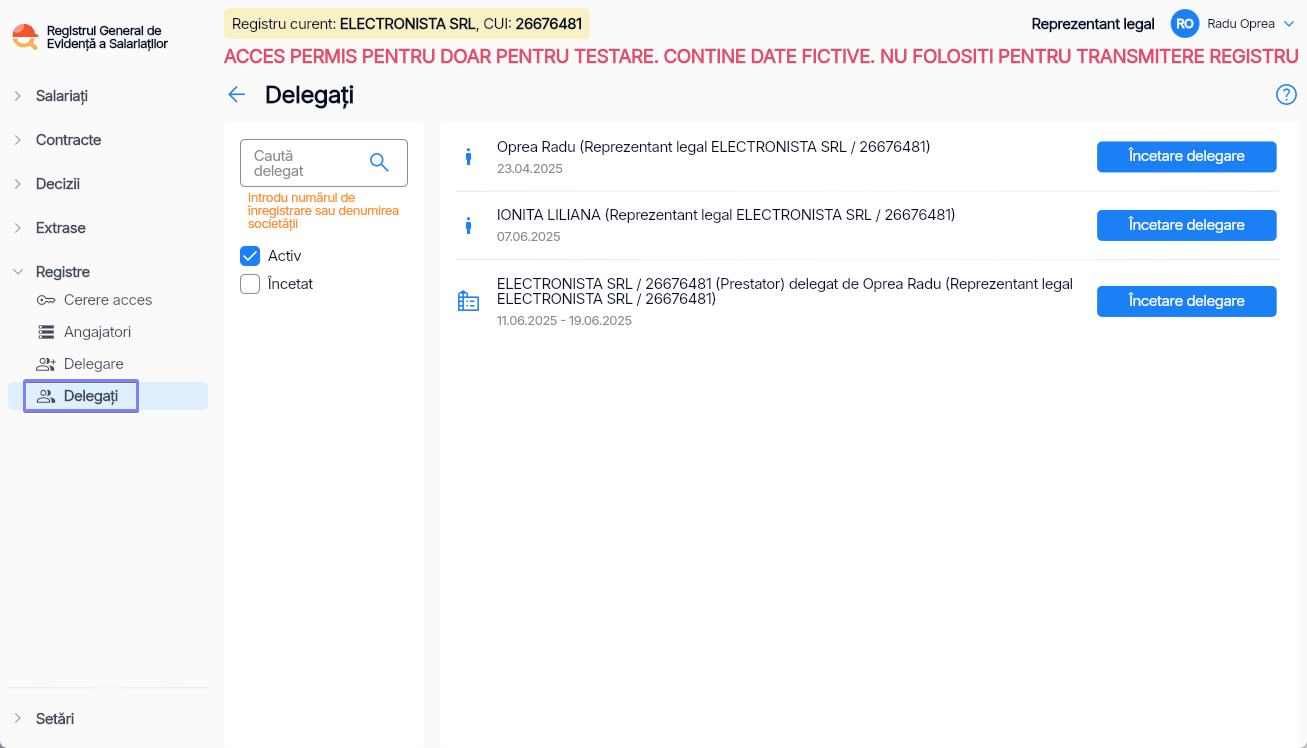1307x748 pixels.
Task: Click date range 11.06.2025 - 19.06.2025
Action: 564,321
